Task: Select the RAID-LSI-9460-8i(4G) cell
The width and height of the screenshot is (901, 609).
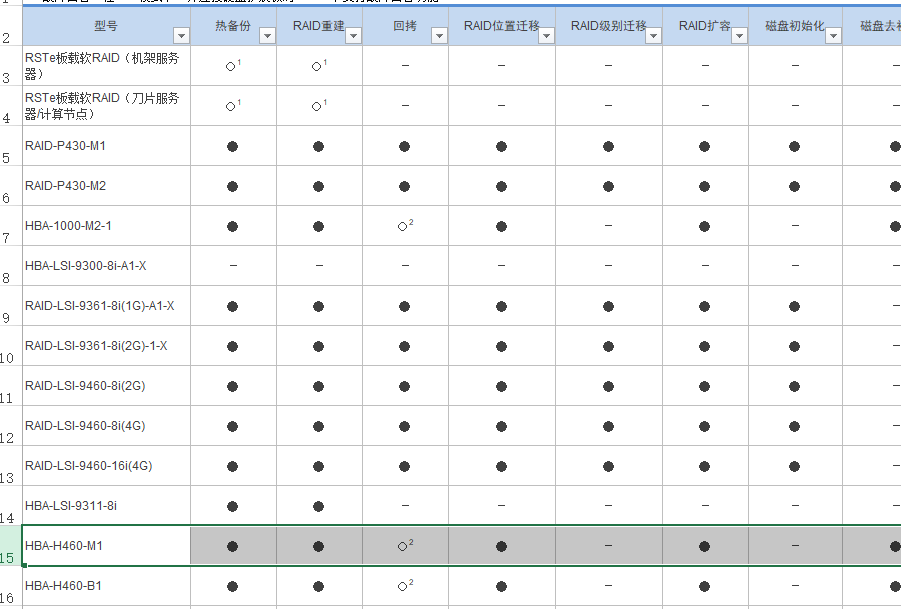Action: click(x=106, y=426)
